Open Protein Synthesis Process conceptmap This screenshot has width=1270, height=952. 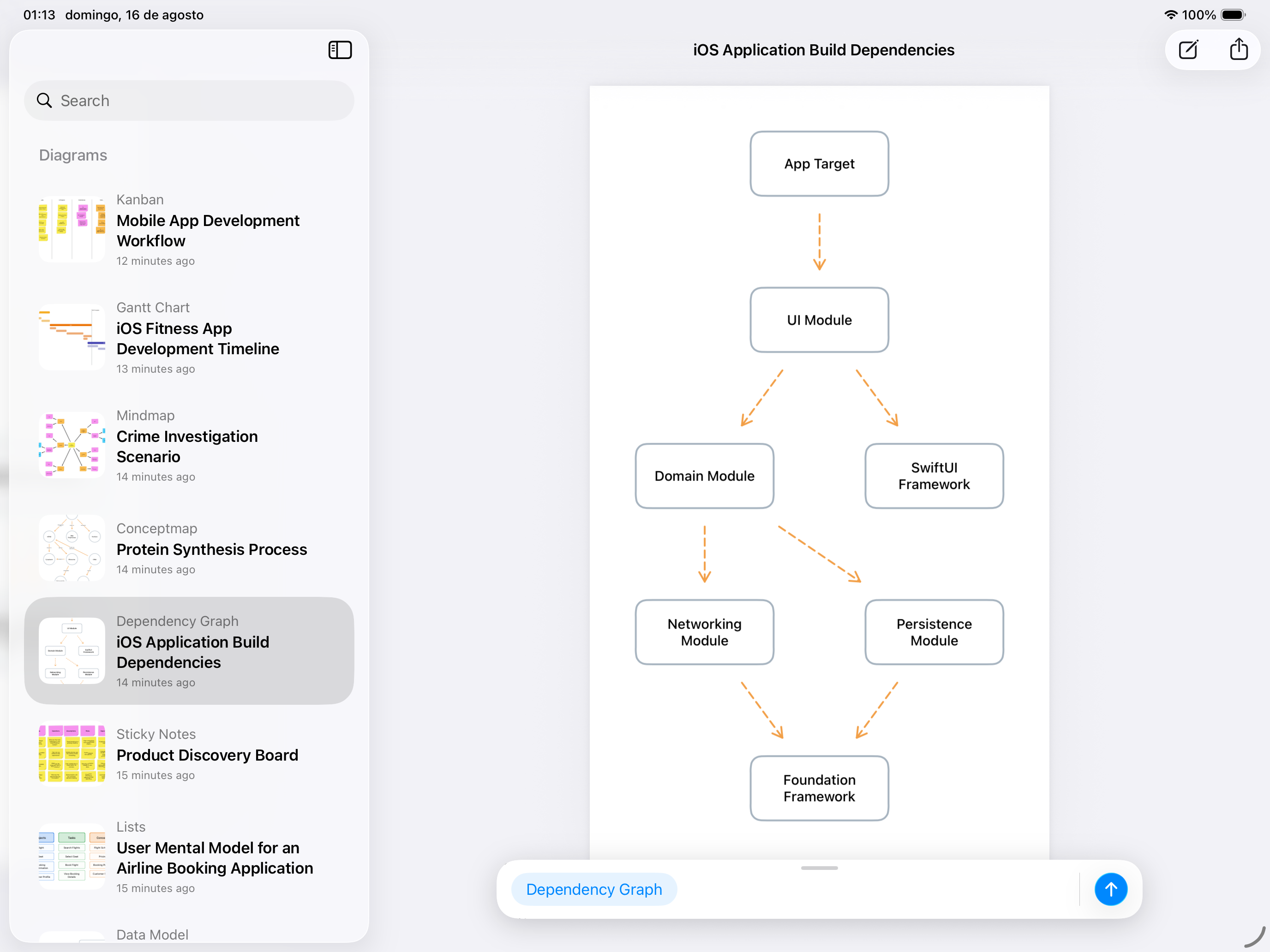point(189,548)
